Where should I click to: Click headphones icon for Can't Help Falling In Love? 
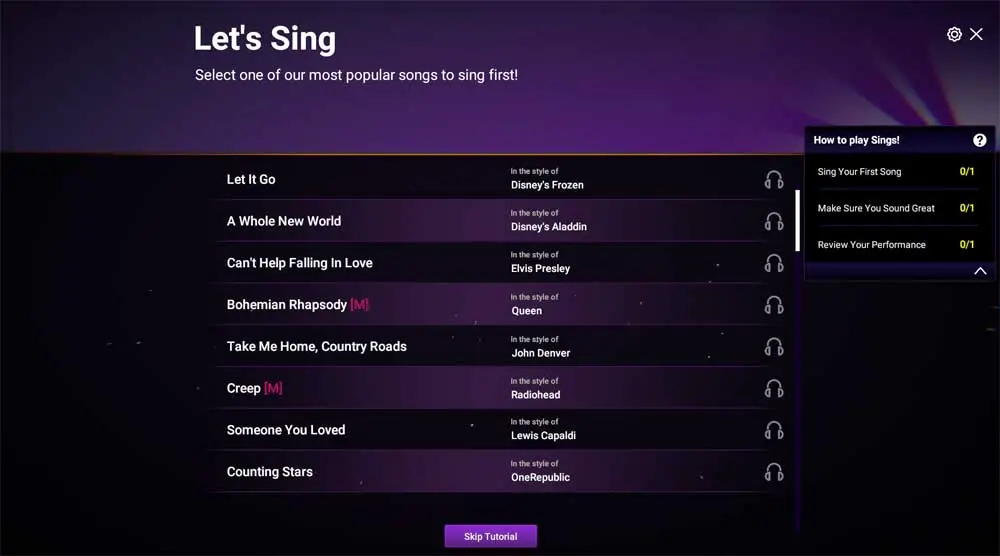pyautogui.click(x=773, y=263)
